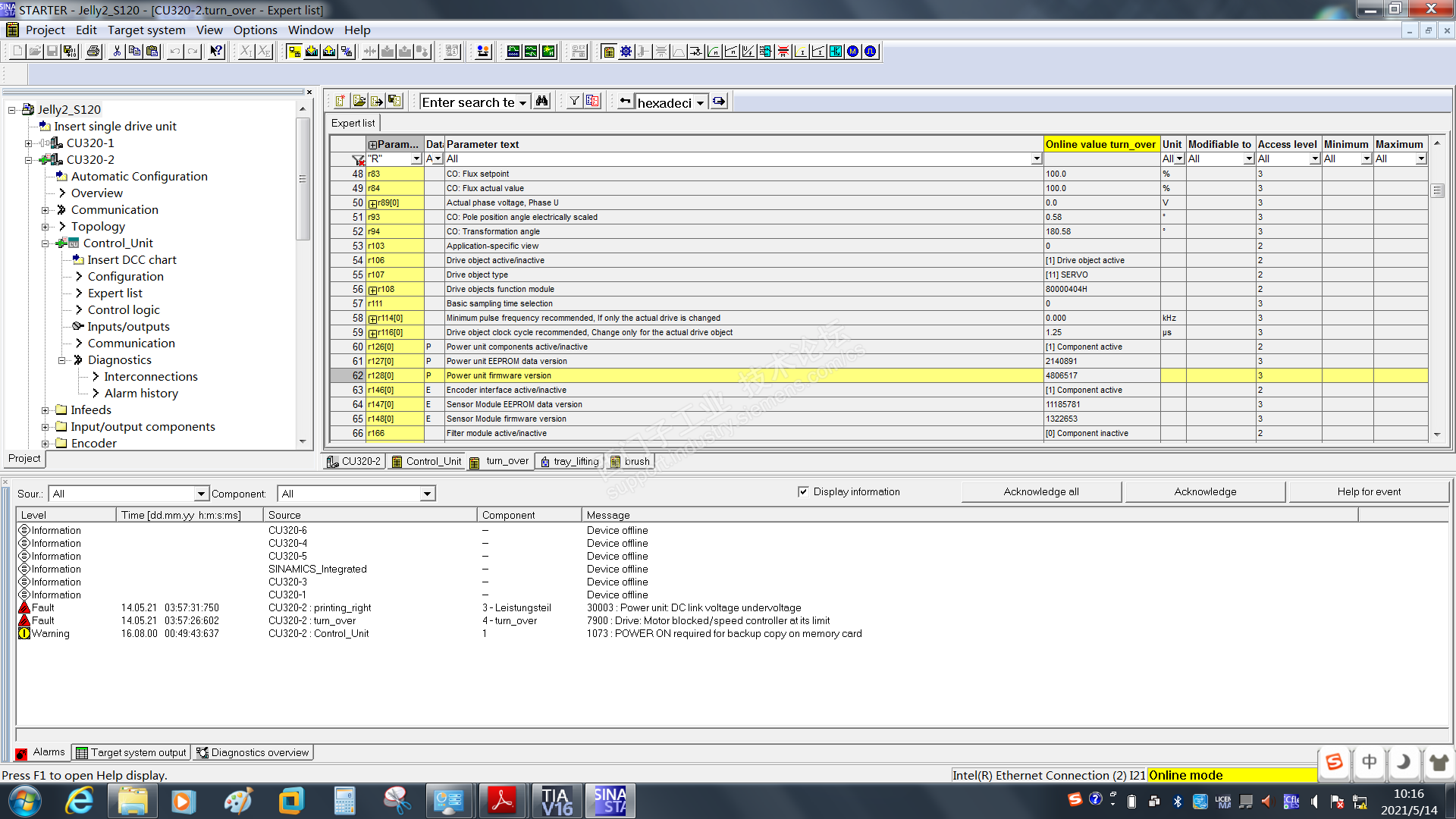Click the context help arrow-question icon
1456x819 pixels.
click(x=216, y=52)
